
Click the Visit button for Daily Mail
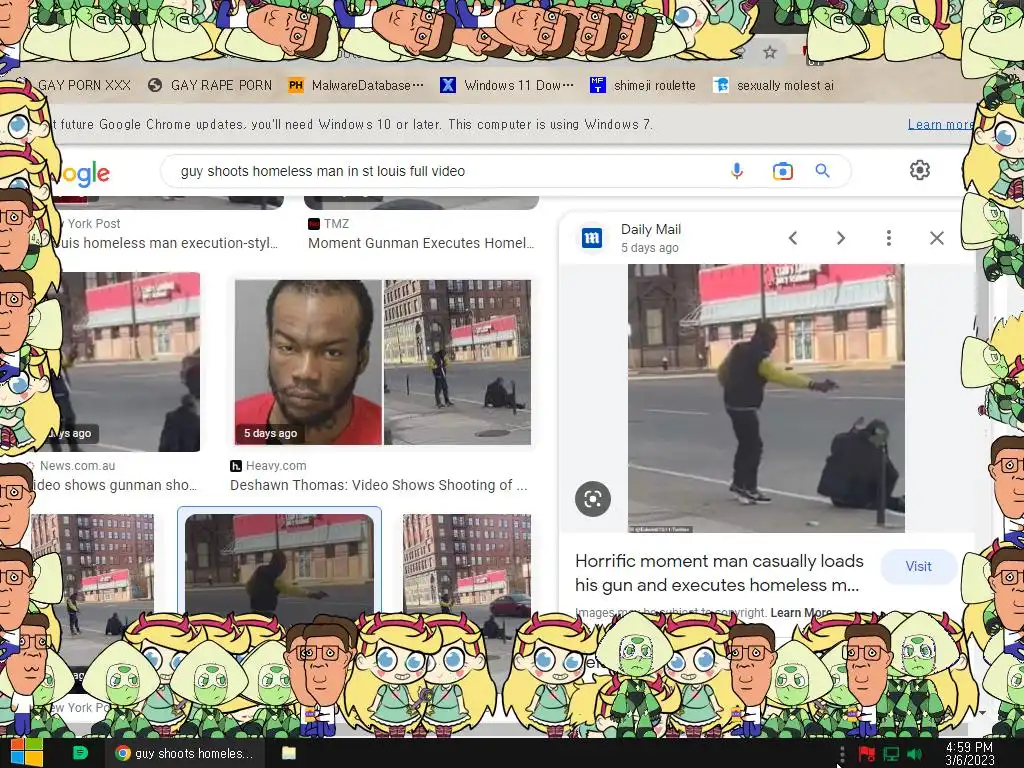click(918, 566)
